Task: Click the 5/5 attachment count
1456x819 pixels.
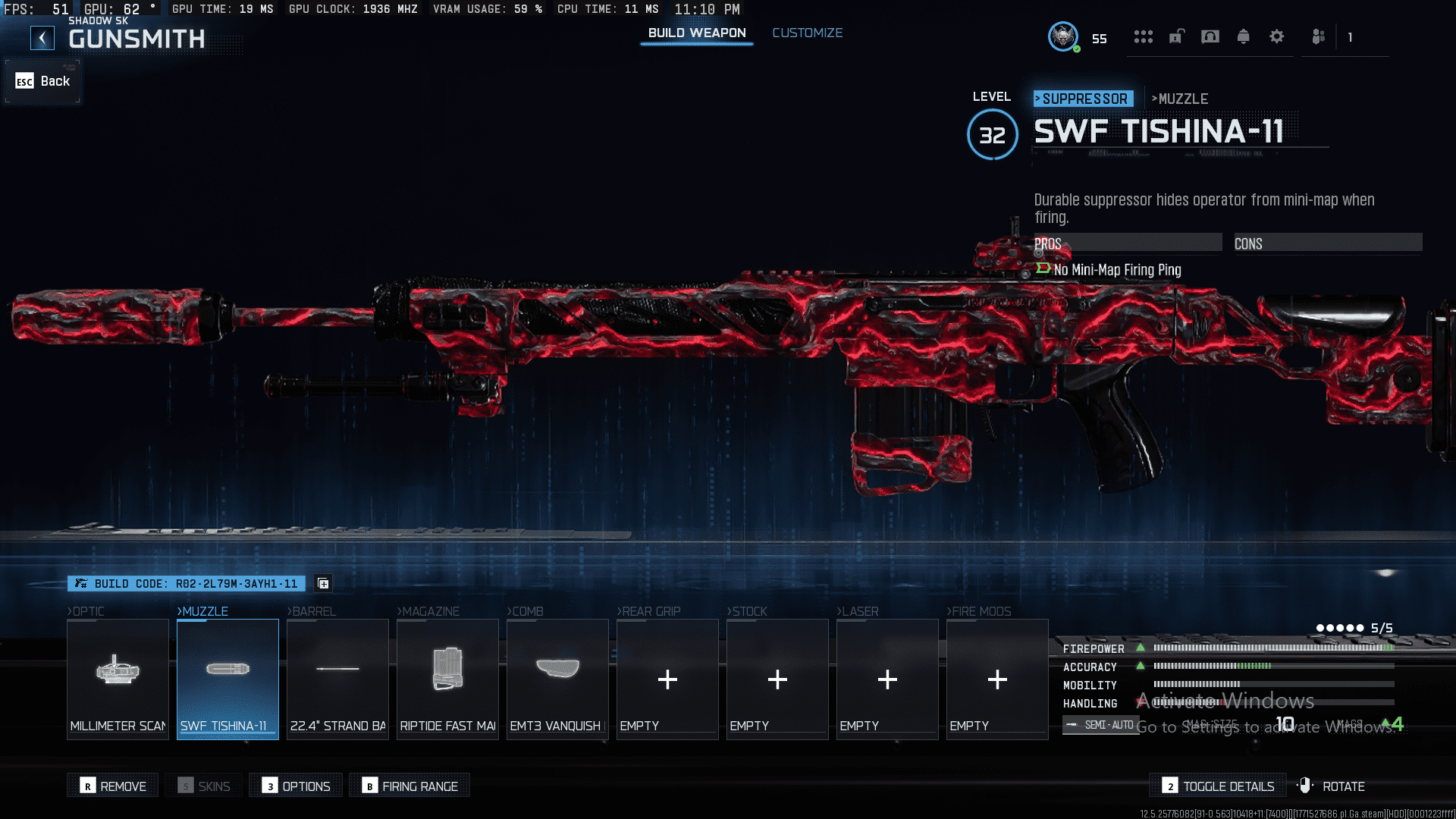Action: tap(1381, 628)
